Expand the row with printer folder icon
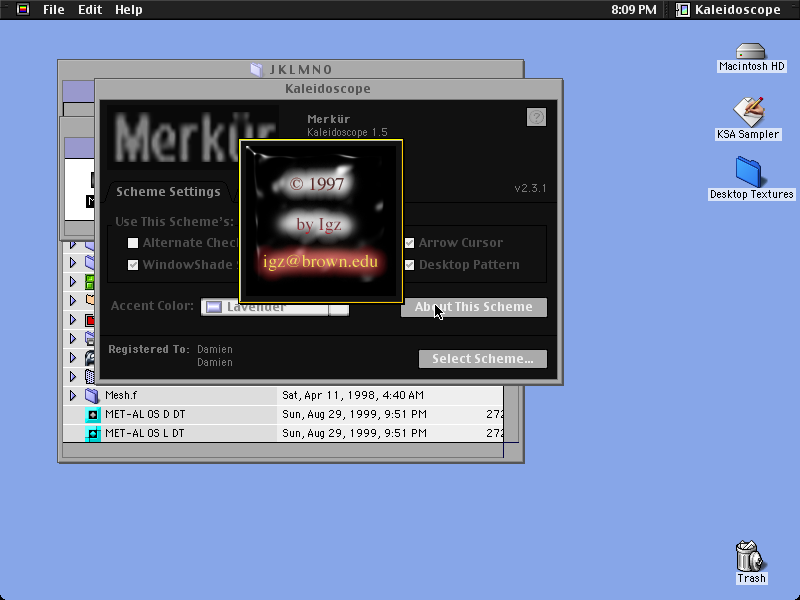 (72, 339)
